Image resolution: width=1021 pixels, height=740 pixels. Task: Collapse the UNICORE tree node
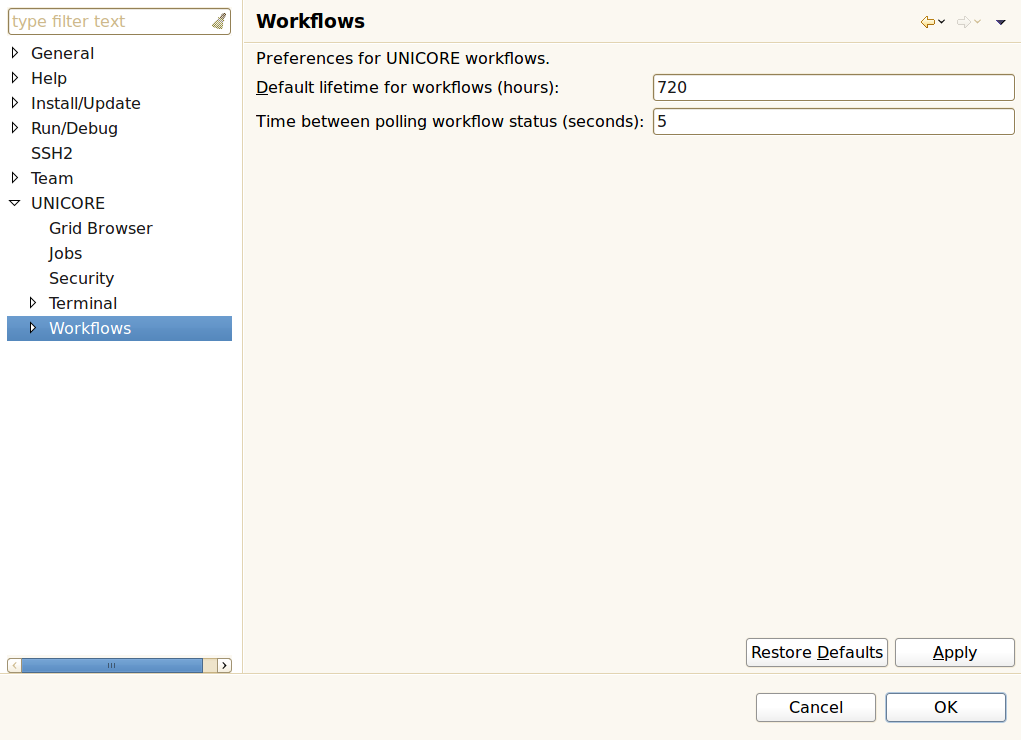pyautogui.click(x=15, y=203)
